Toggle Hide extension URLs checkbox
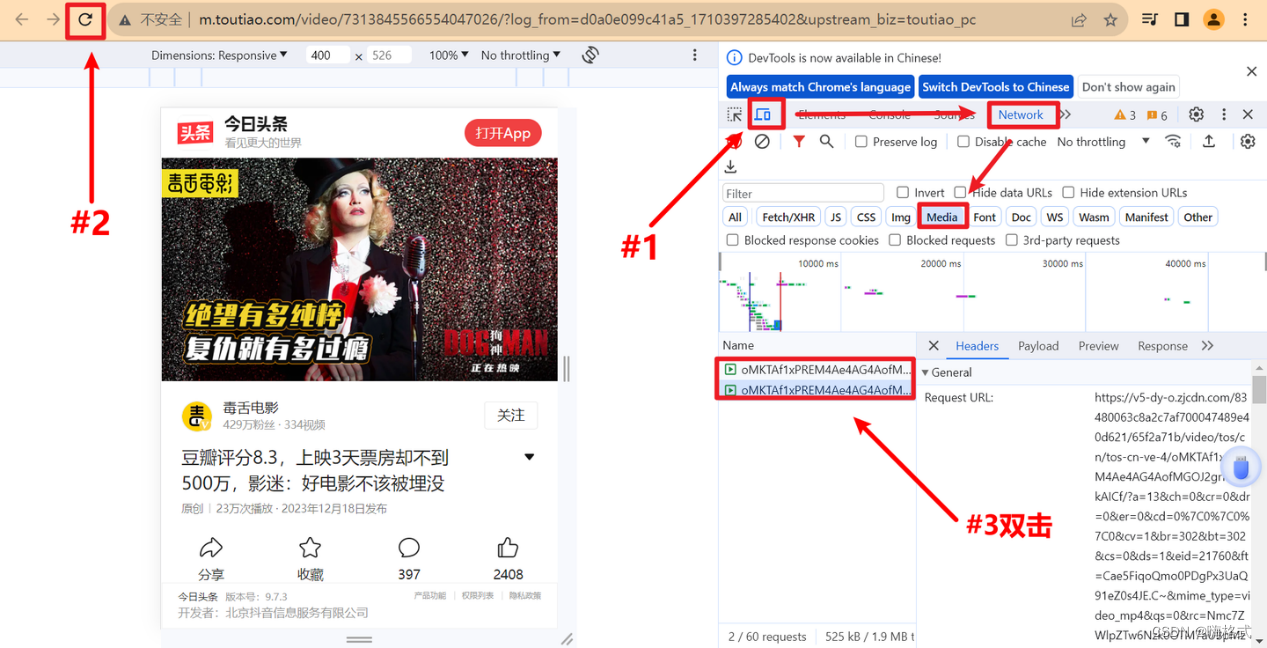This screenshot has width=1267, height=648. click(1068, 192)
